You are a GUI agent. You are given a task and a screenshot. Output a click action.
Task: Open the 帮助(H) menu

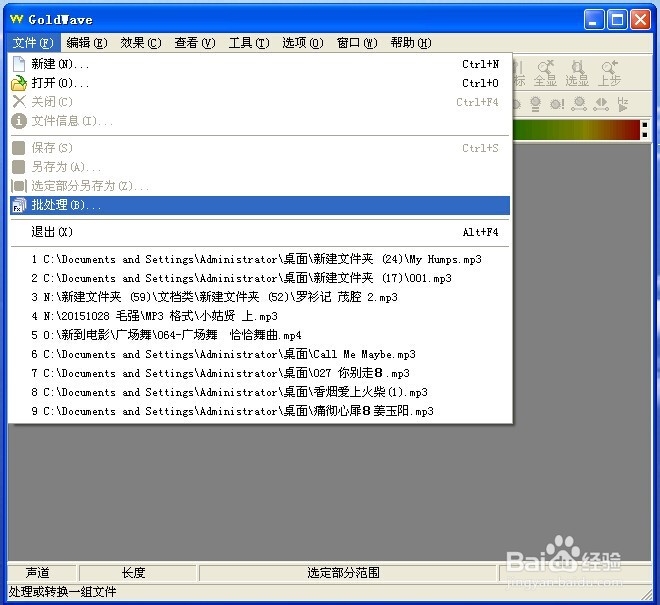411,43
